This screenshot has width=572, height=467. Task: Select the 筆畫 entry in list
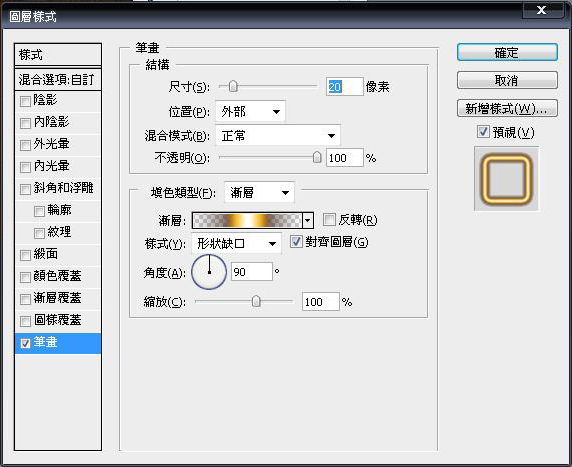click(58, 343)
